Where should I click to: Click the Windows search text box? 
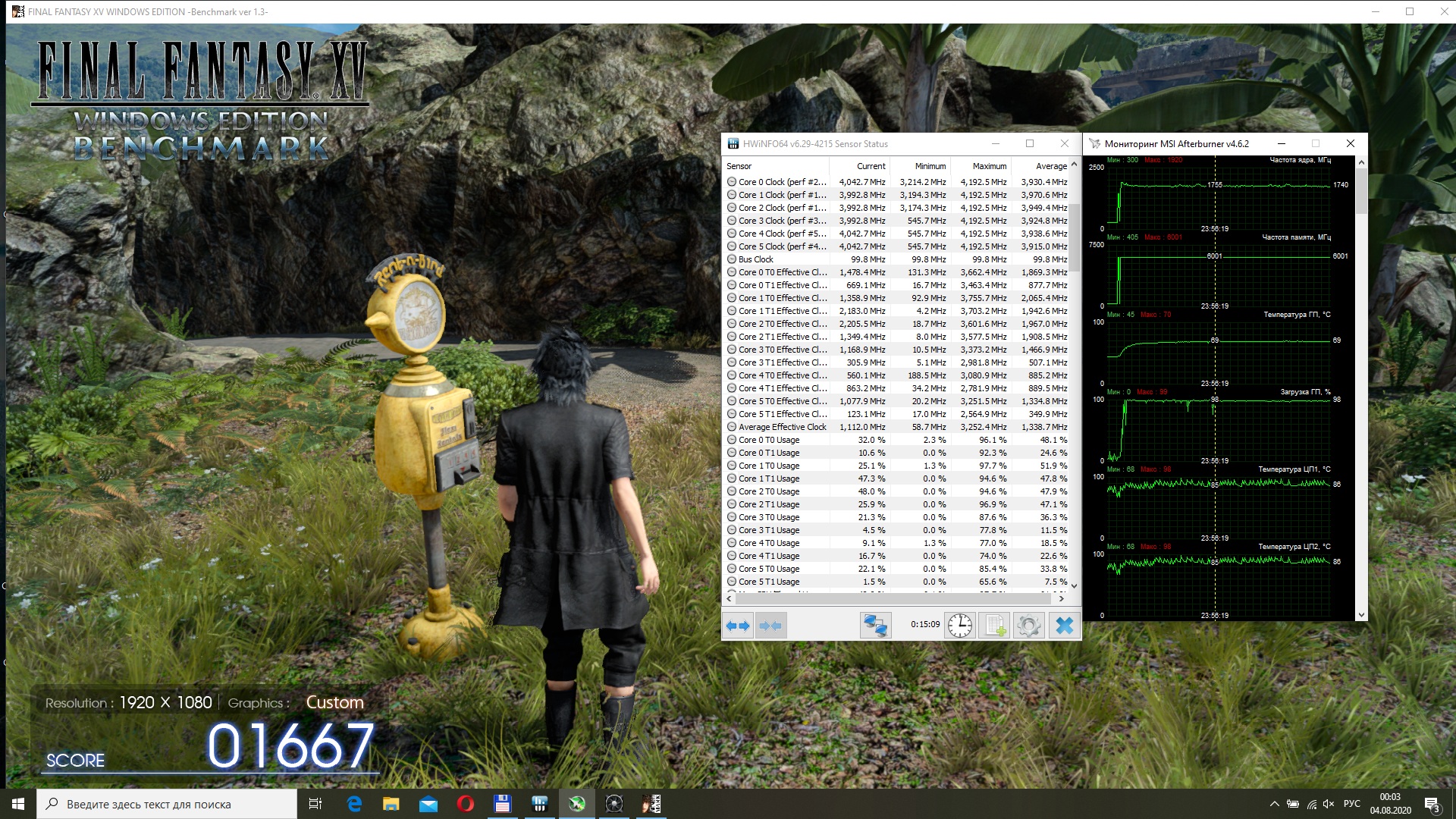(167, 804)
